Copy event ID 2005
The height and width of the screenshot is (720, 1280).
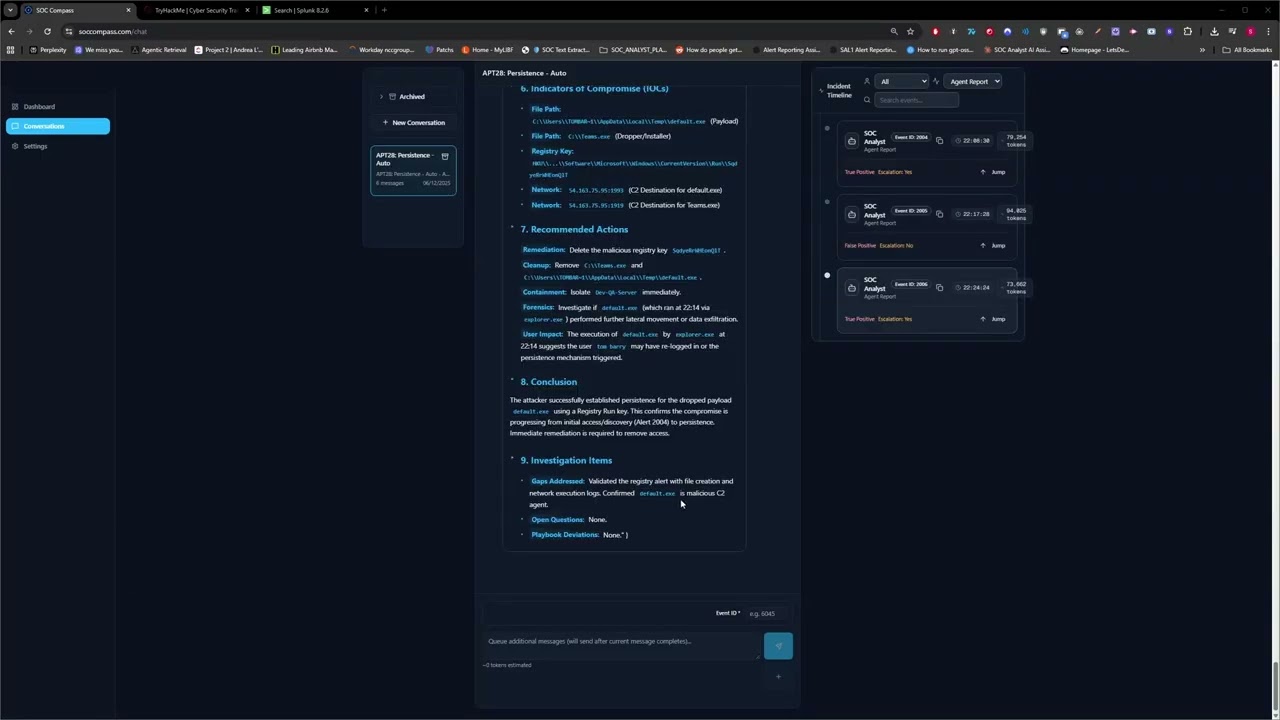coord(939,214)
